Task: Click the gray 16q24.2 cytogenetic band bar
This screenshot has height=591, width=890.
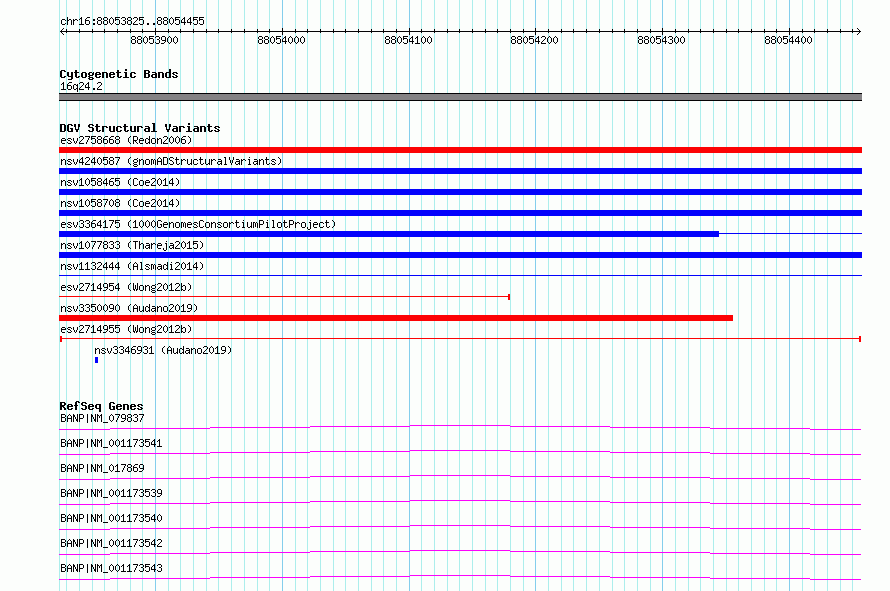Action: pyautogui.click(x=460, y=97)
